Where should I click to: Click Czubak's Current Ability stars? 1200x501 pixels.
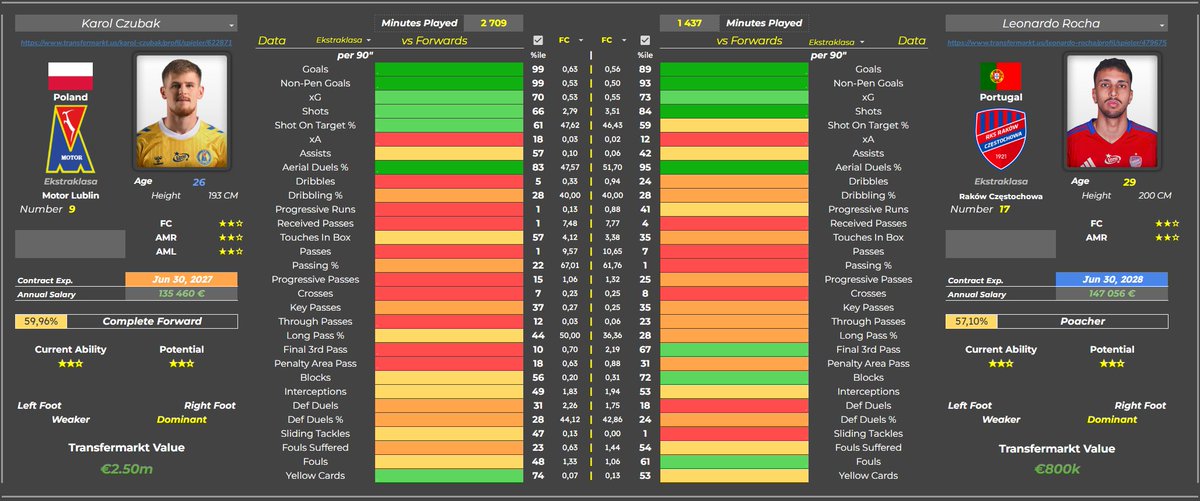pos(69,364)
